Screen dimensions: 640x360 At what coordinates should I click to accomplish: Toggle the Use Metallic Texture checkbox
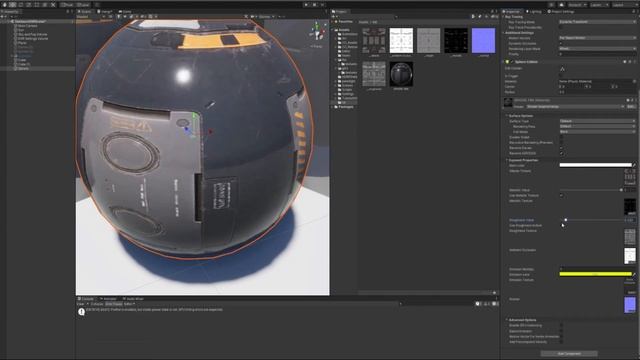(562, 196)
